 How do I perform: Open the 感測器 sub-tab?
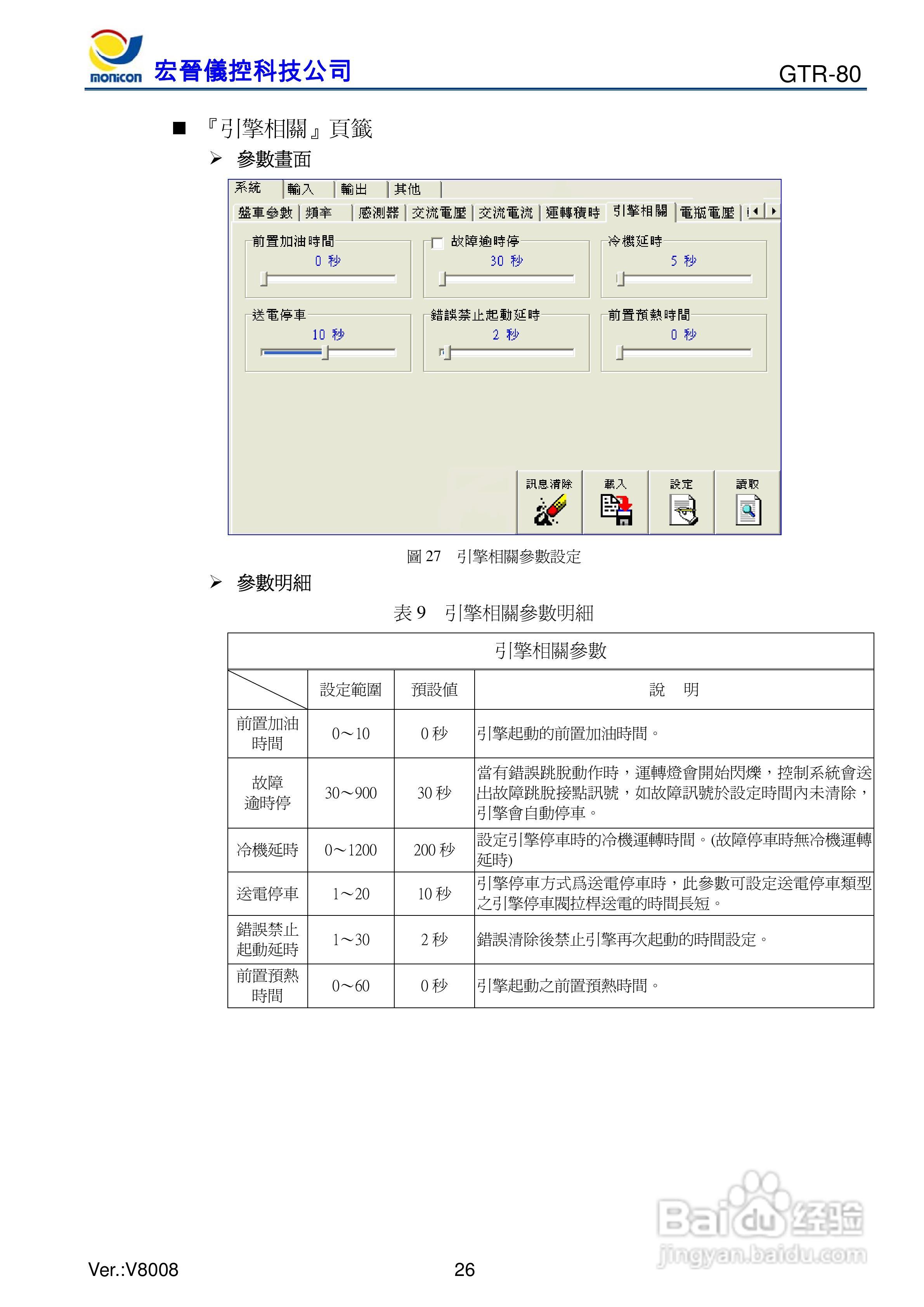tap(379, 213)
